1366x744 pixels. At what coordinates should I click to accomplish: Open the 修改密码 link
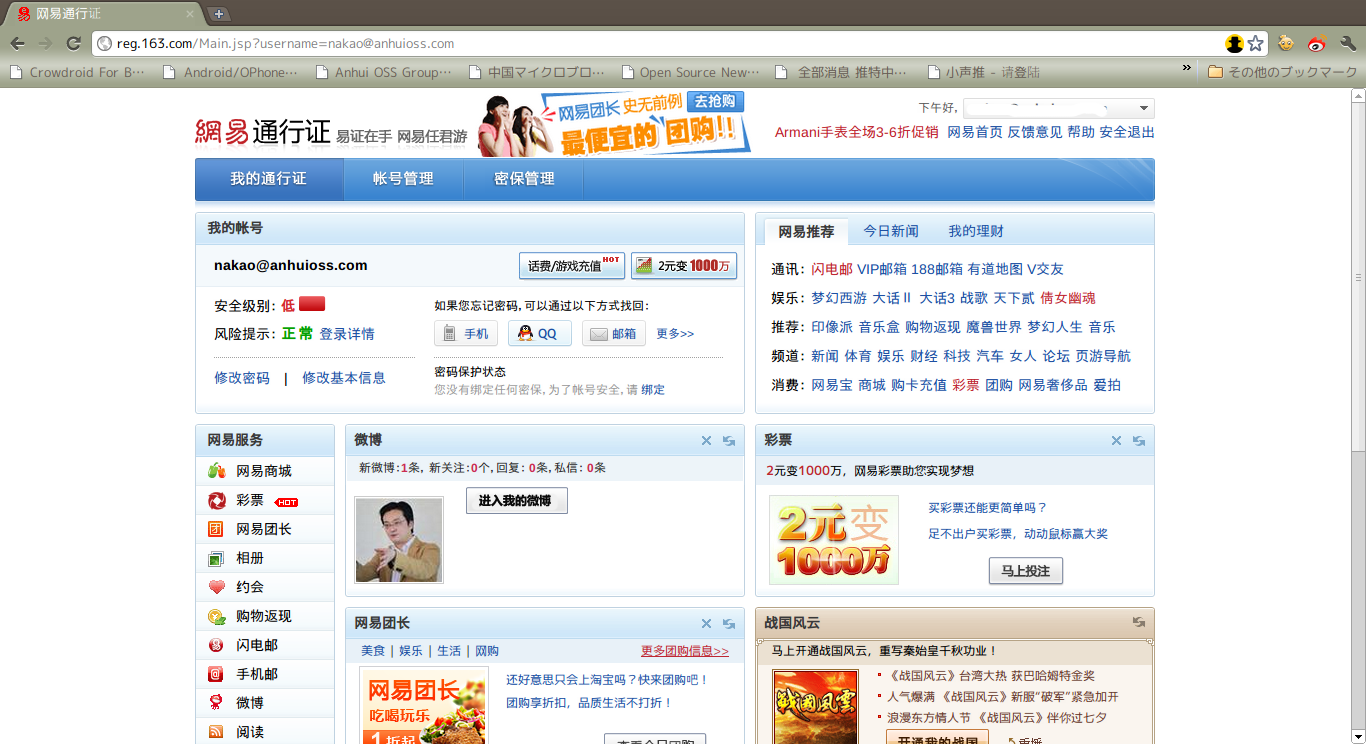pos(242,378)
